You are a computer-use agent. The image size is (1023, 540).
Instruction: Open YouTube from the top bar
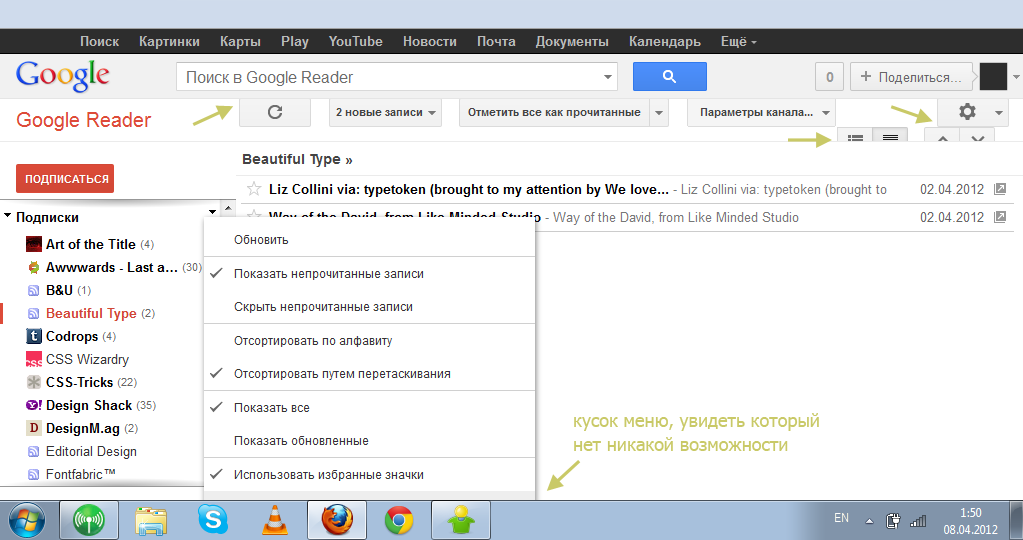coord(356,41)
